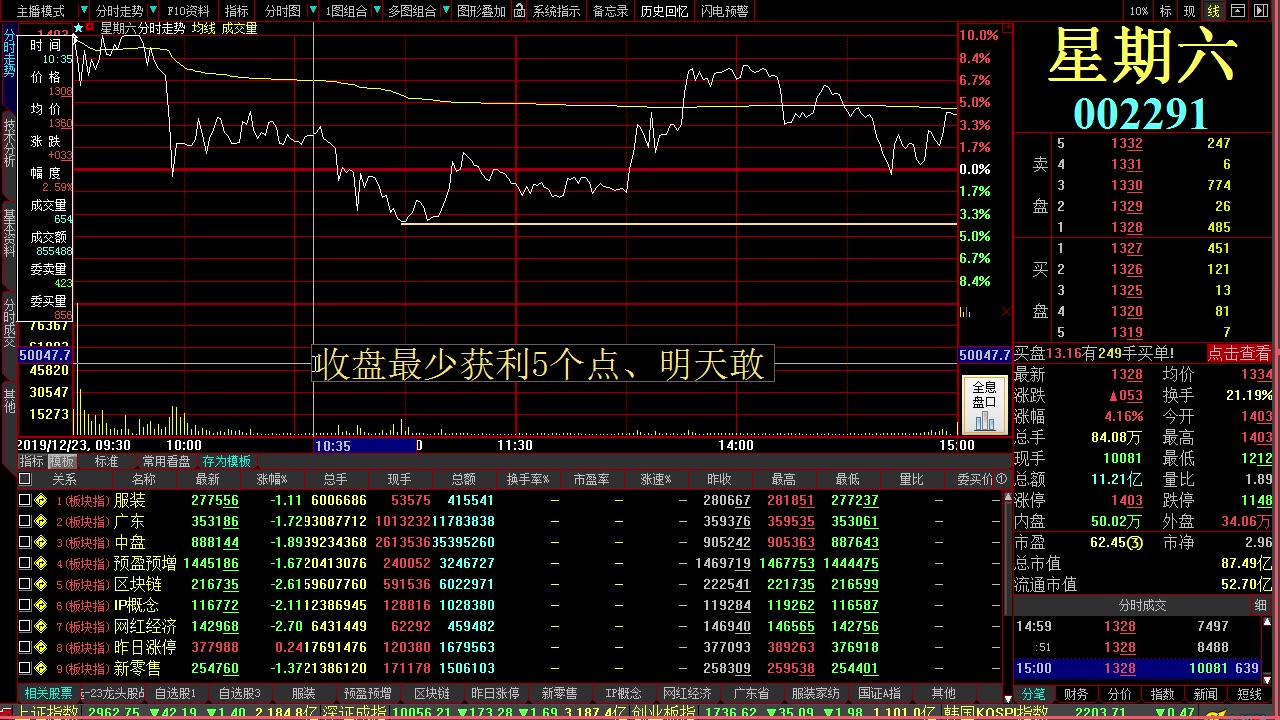Open the 图形叠加 toolbar item
Viewport: 1280px width, 720px height.
click(x=481, y=11)
